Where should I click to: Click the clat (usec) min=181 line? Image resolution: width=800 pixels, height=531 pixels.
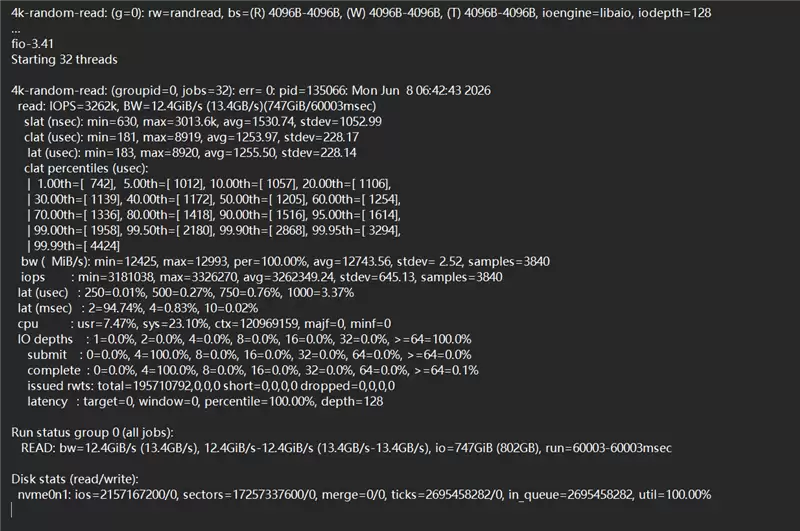pyautogui.click(x=191, y=137)
